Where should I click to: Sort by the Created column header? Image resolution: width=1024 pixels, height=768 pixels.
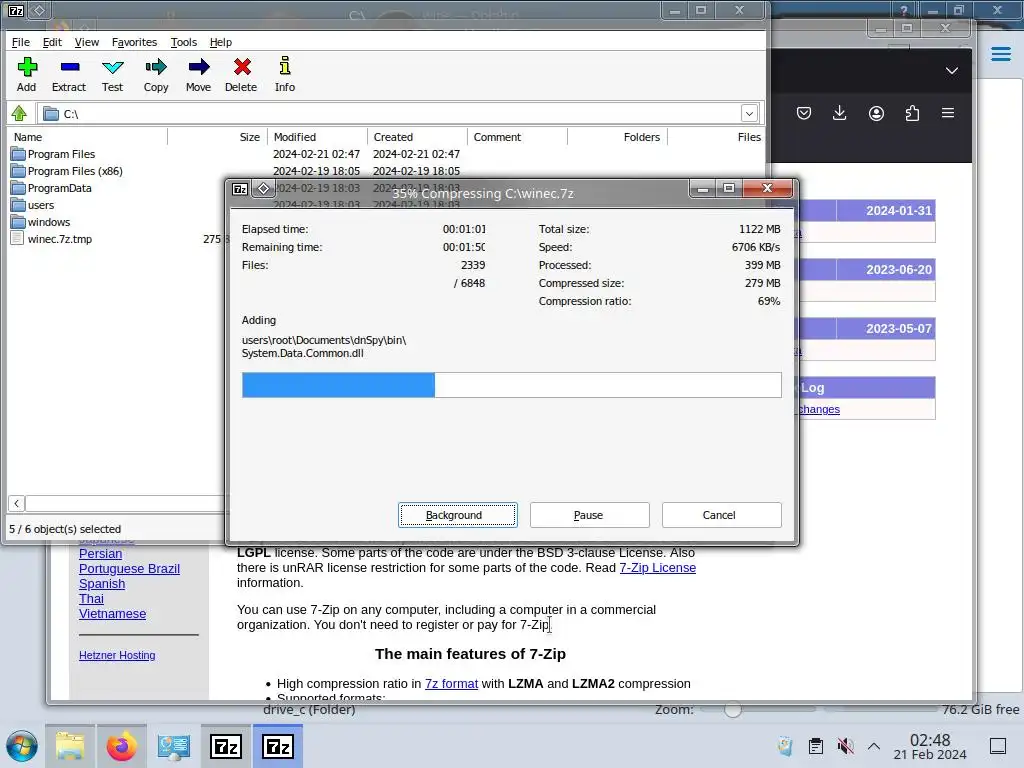click(418, 137)
